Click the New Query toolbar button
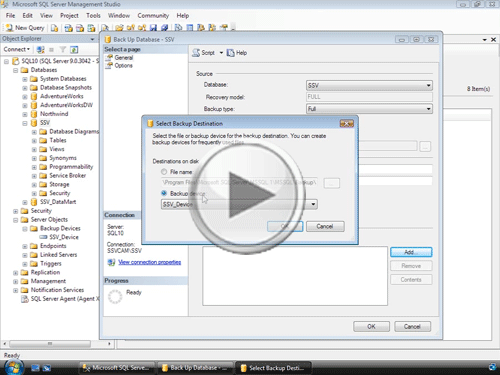The width and height of the screenshot is (500, 375). point(25,28)
